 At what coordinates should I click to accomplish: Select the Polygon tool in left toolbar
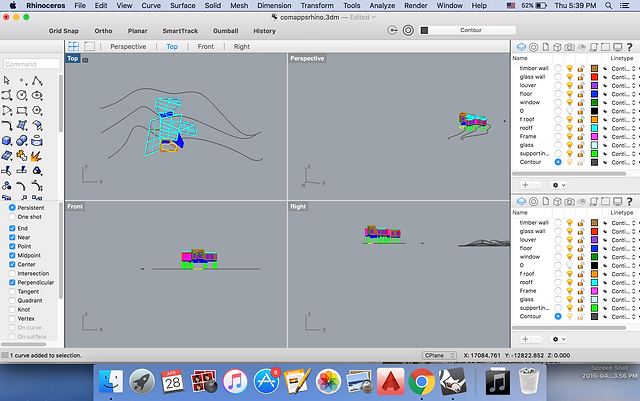[x=37, y=111]
